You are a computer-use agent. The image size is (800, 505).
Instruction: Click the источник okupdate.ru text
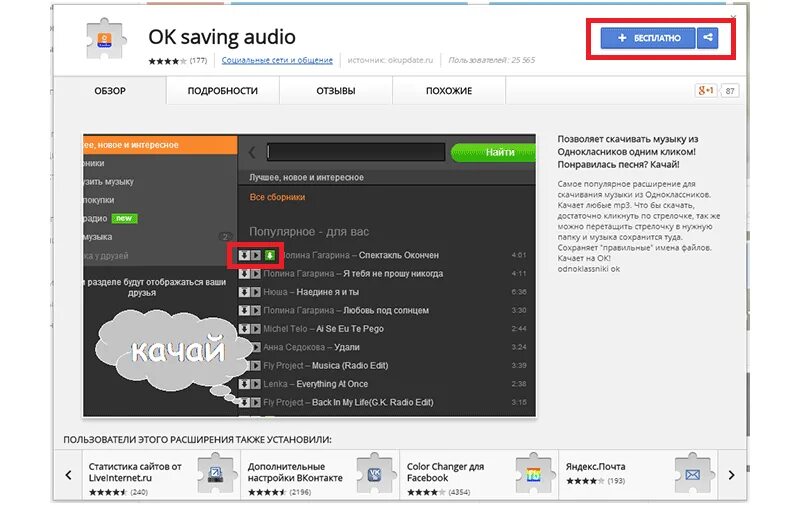[x=390, y=60]
